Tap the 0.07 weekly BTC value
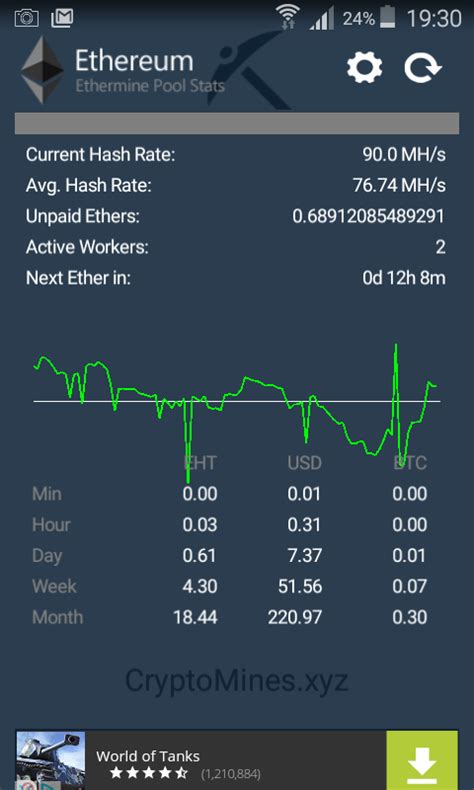474x790 pixels. [410, 586]
